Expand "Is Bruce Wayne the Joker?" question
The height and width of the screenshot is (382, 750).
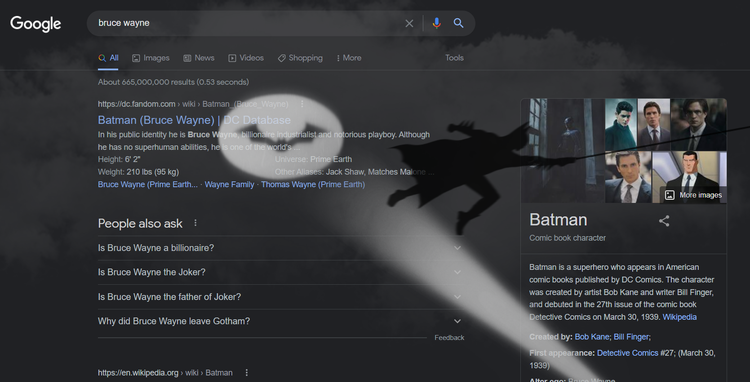pos(281,273)
